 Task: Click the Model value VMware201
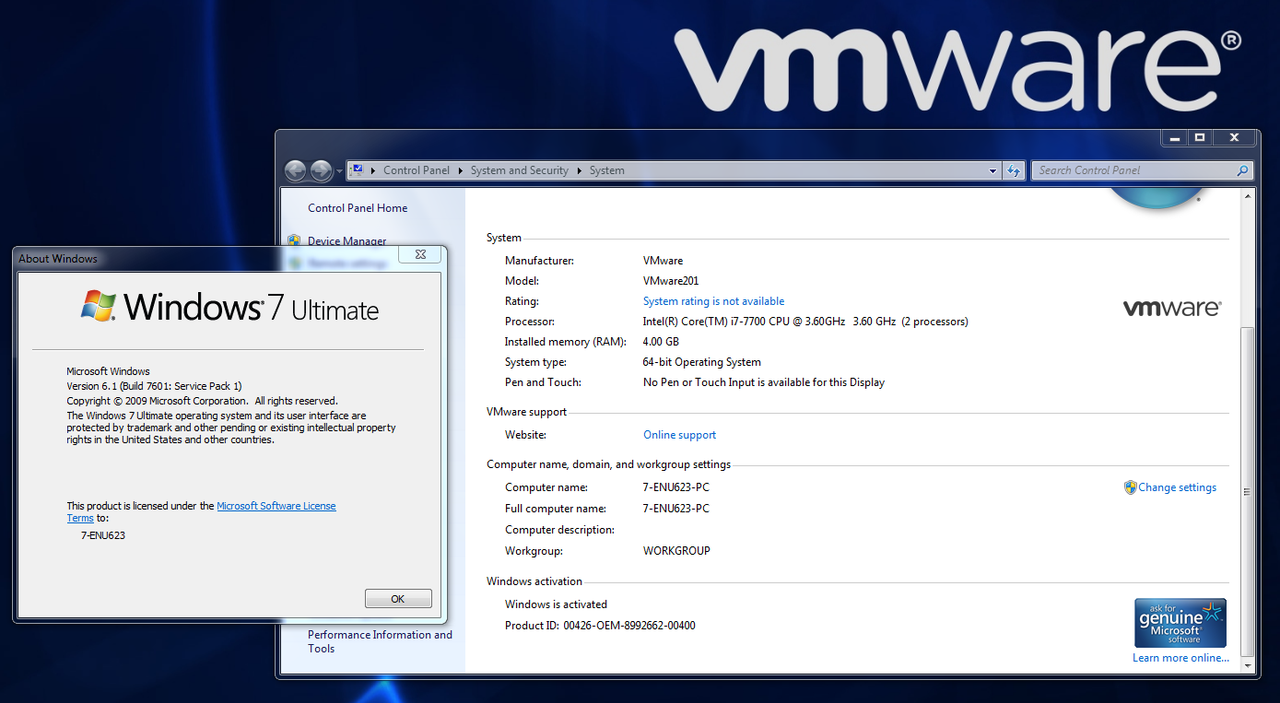[x=671, y=281]
